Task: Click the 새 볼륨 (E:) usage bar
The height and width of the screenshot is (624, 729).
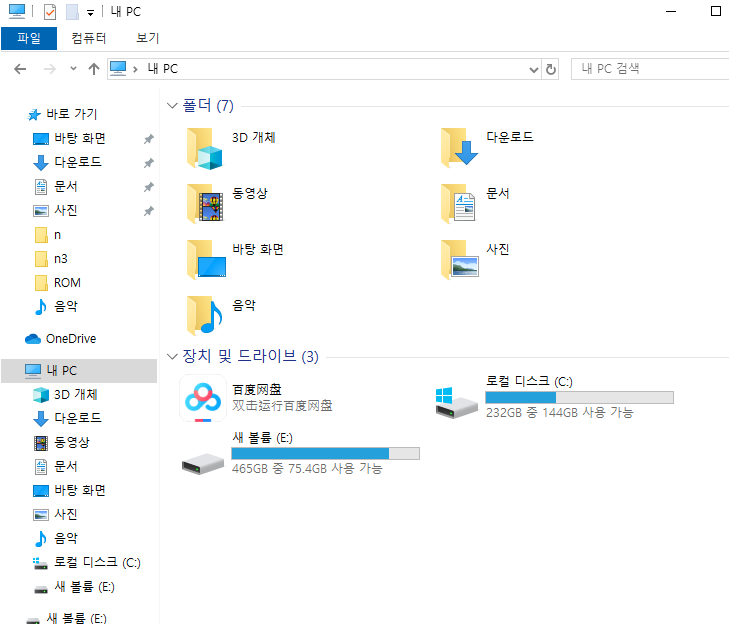Action: [x=325, y=453]
